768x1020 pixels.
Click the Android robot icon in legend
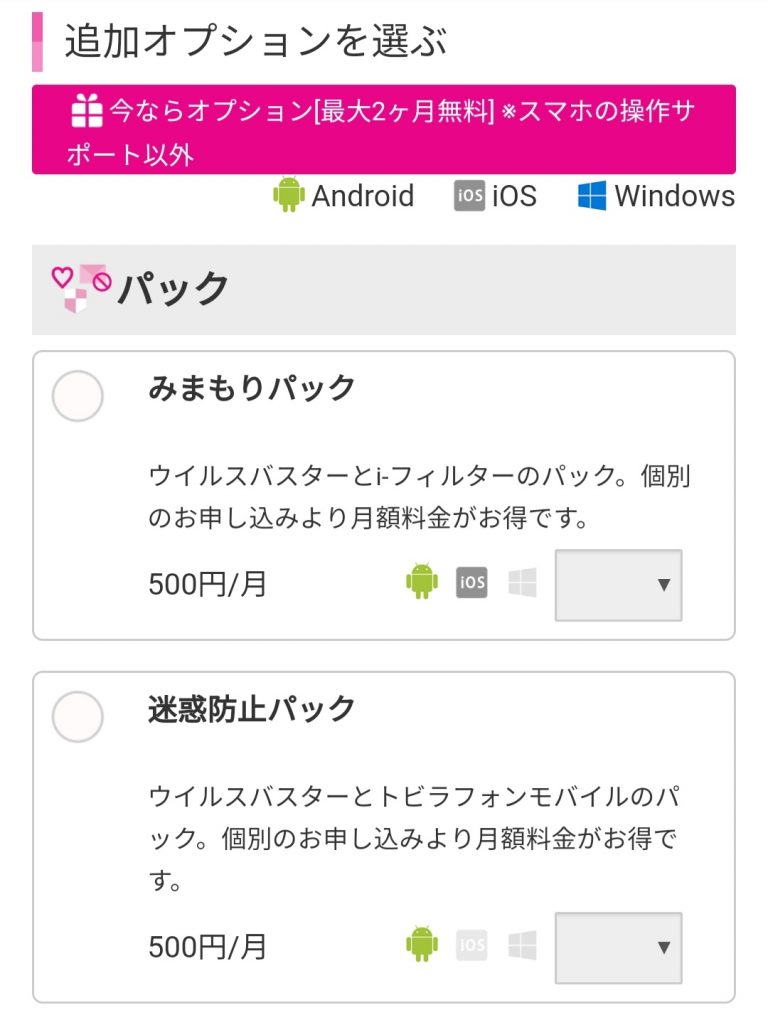(288, 195)
